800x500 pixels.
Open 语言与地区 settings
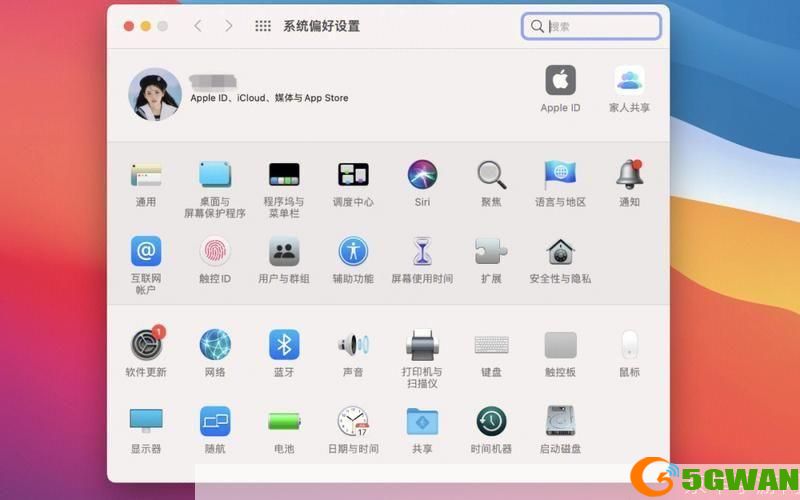(560, 176)
